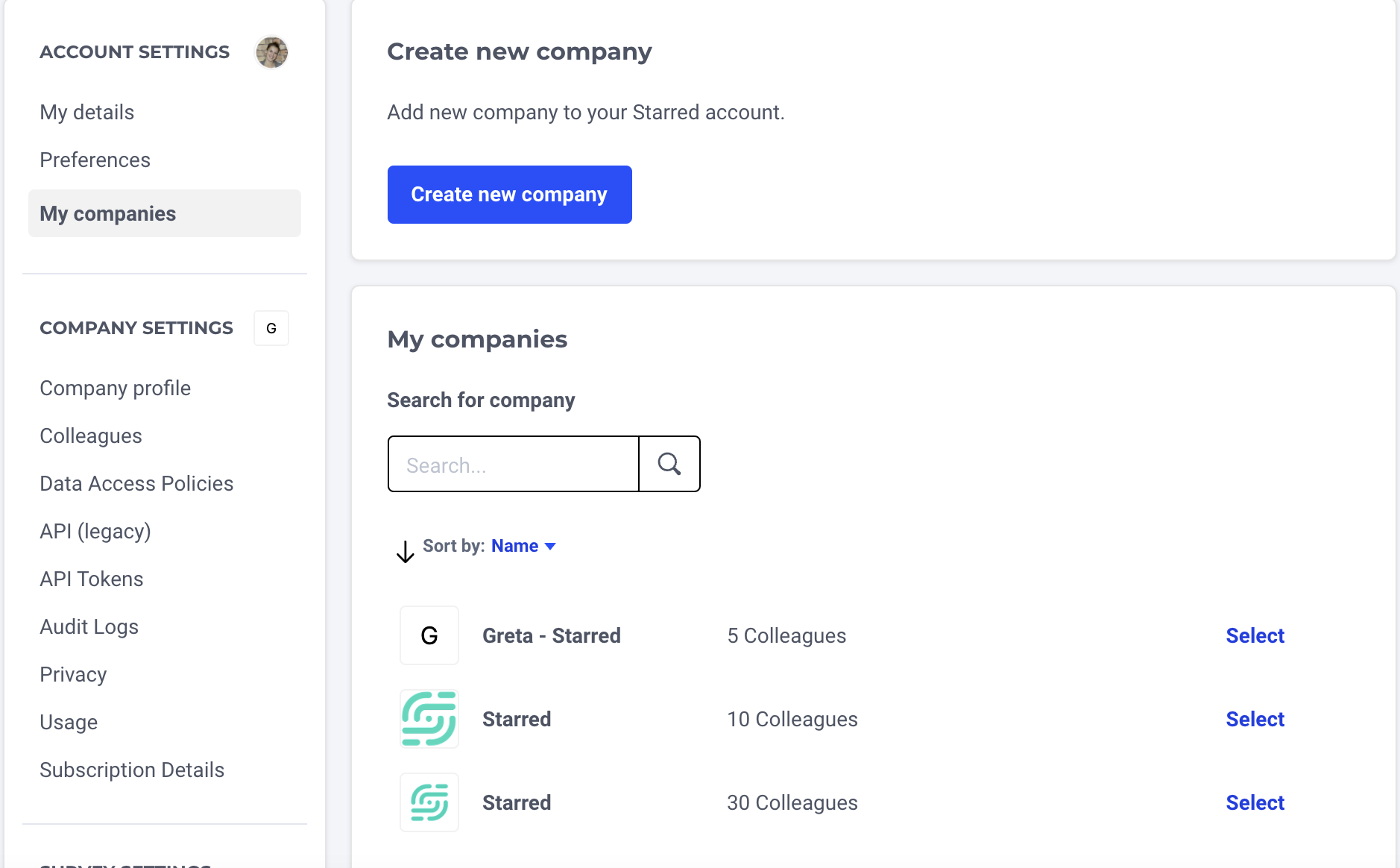Open the Sort by Name dropdown
Screen dimensions: 1400x868
coord(523,546)
